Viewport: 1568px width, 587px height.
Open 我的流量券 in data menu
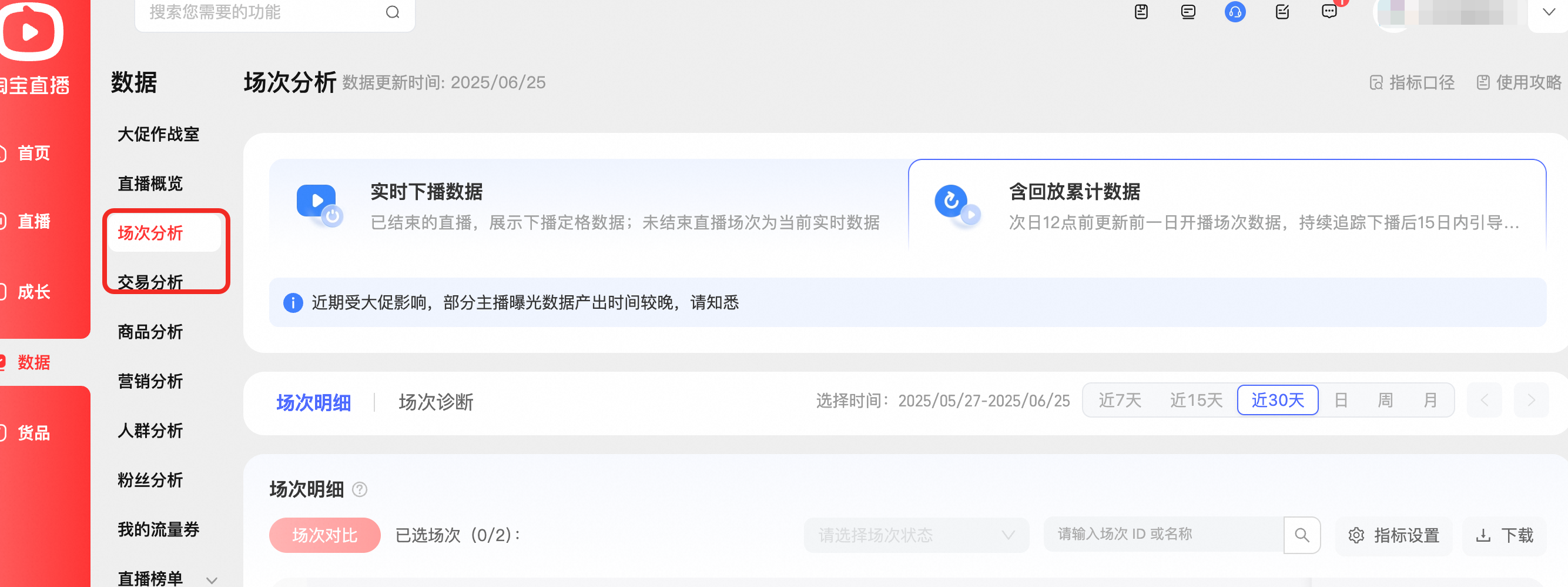point(158,529)
